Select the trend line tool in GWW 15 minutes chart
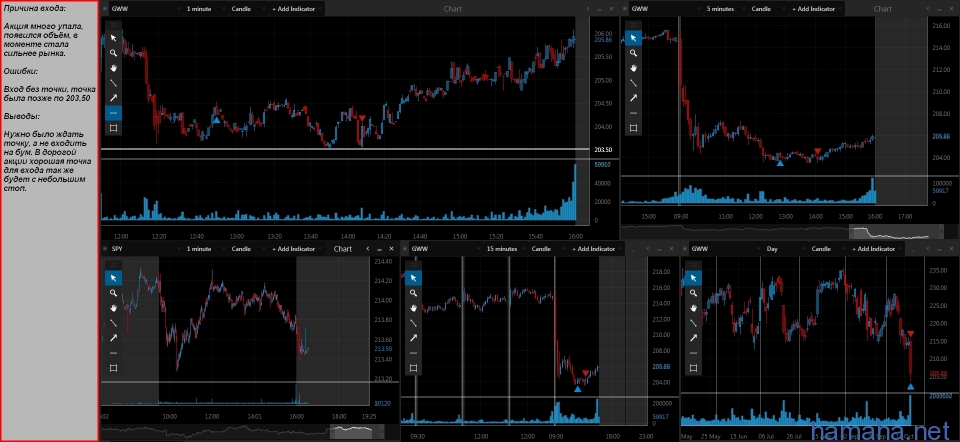 coord(413,323)
